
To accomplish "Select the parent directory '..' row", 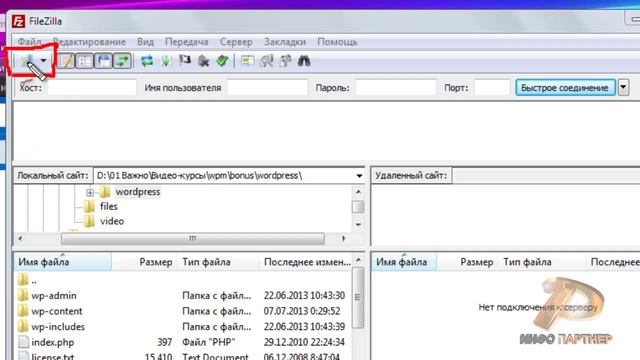I will (183, 280).
